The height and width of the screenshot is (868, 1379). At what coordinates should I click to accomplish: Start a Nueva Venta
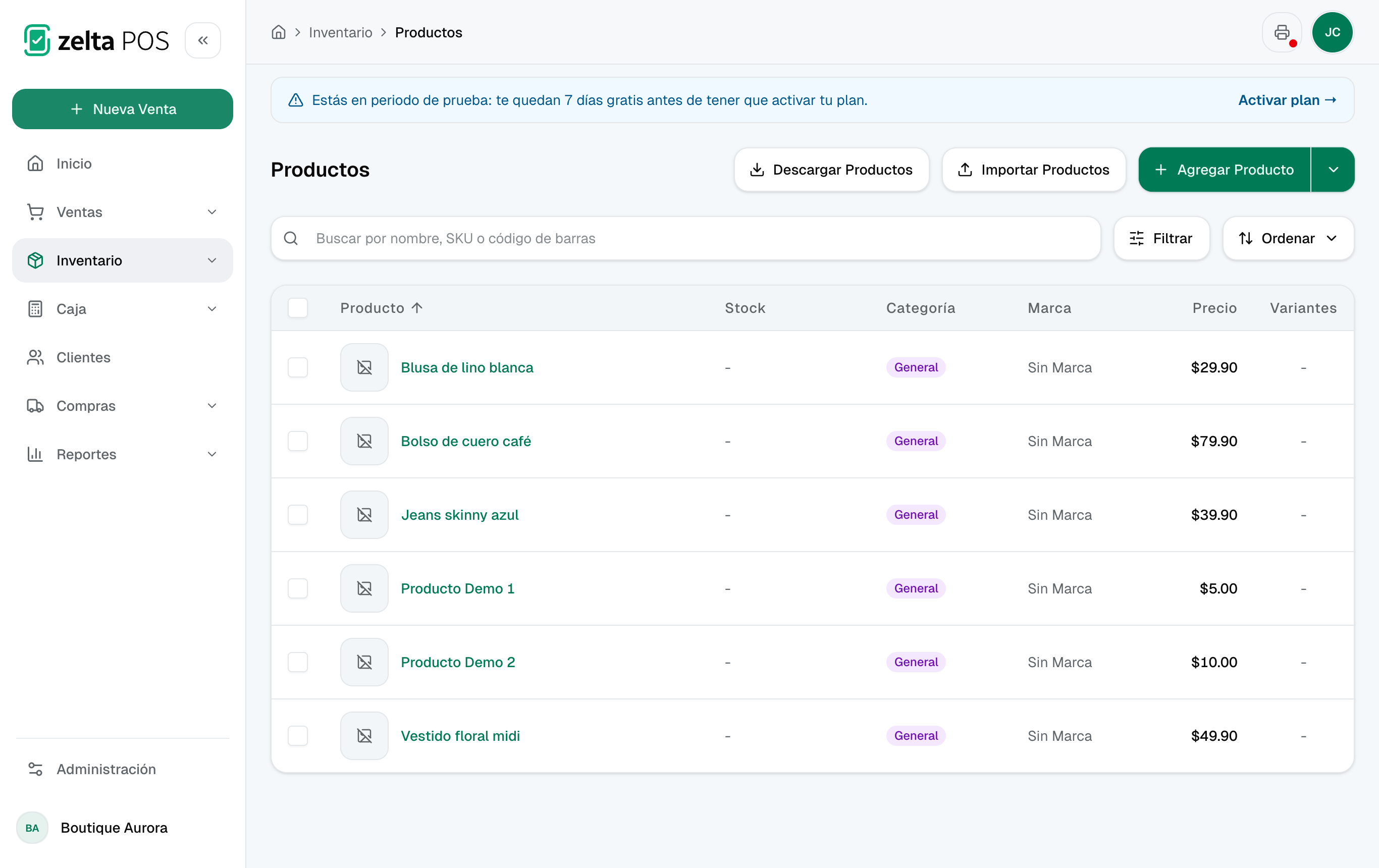[x=123, y=109]
